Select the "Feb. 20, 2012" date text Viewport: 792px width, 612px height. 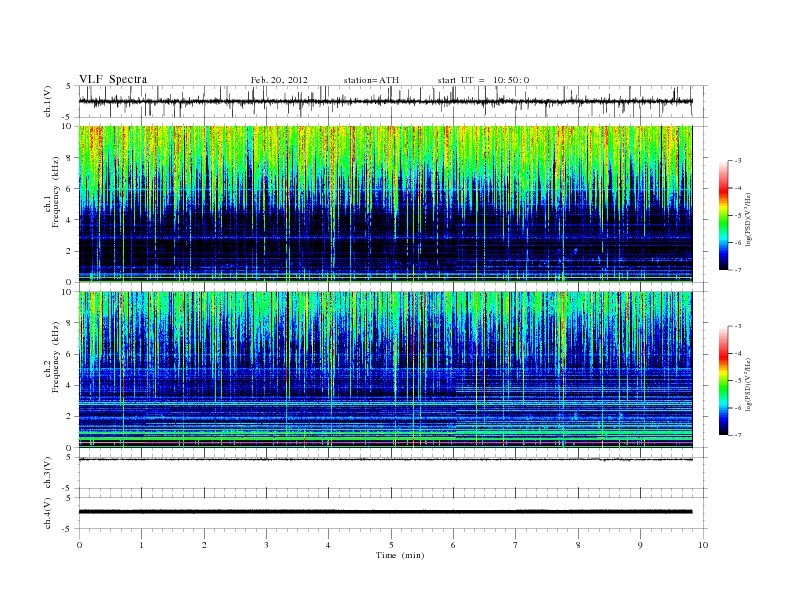(279, 80)
